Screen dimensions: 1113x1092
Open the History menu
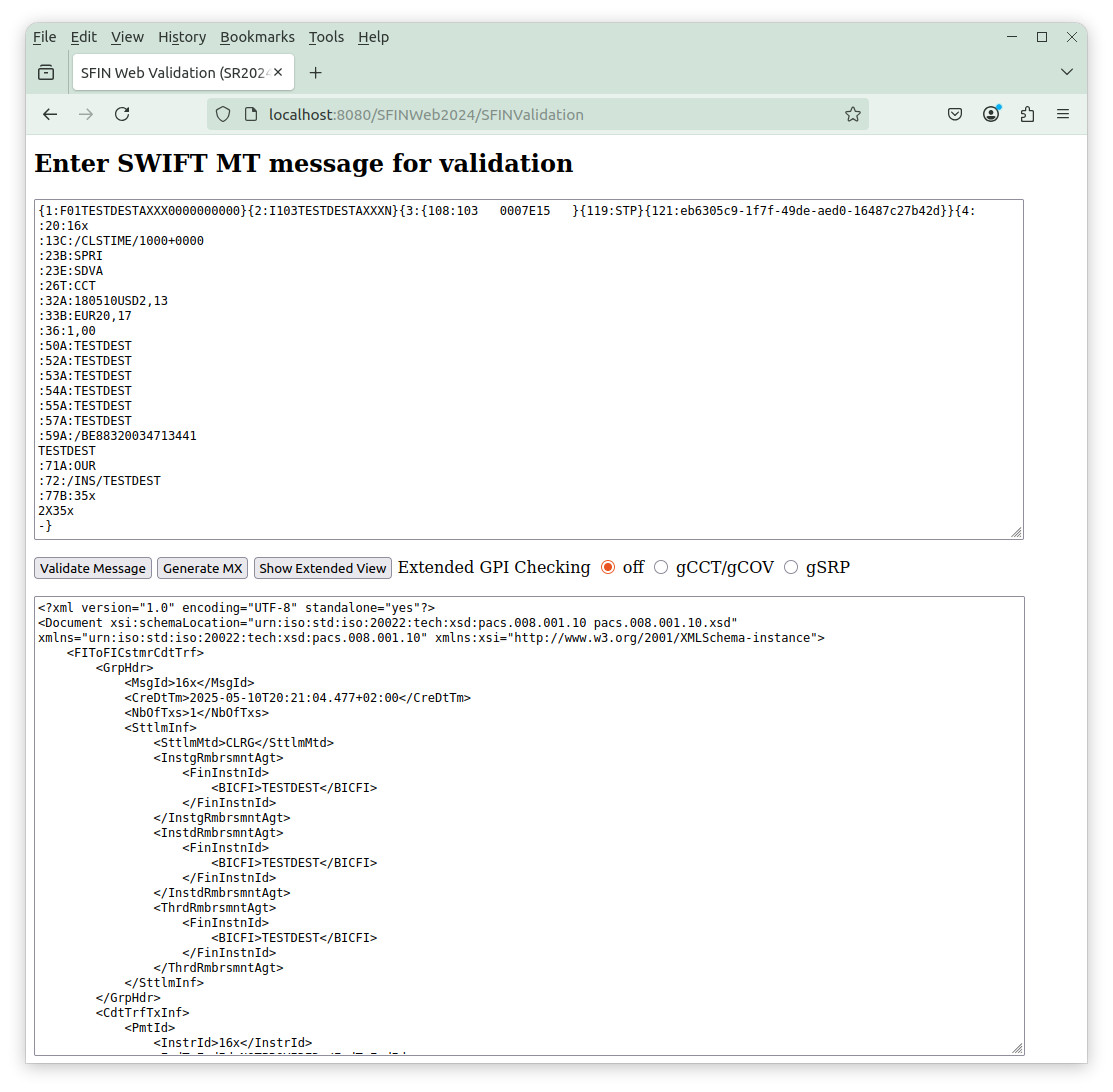[182, 37]
